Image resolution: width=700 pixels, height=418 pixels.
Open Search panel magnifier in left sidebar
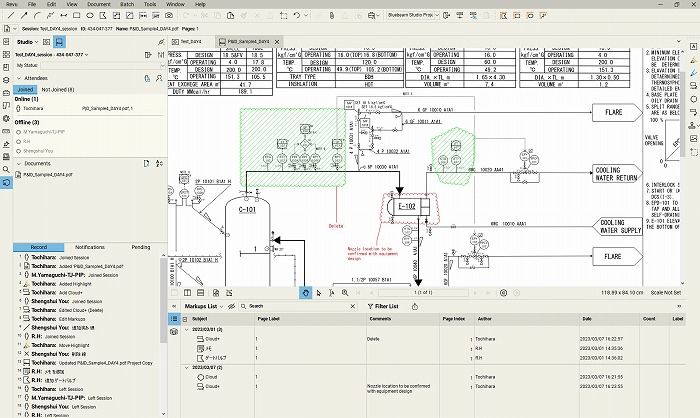pyautogui.click(x=6, y=170)
